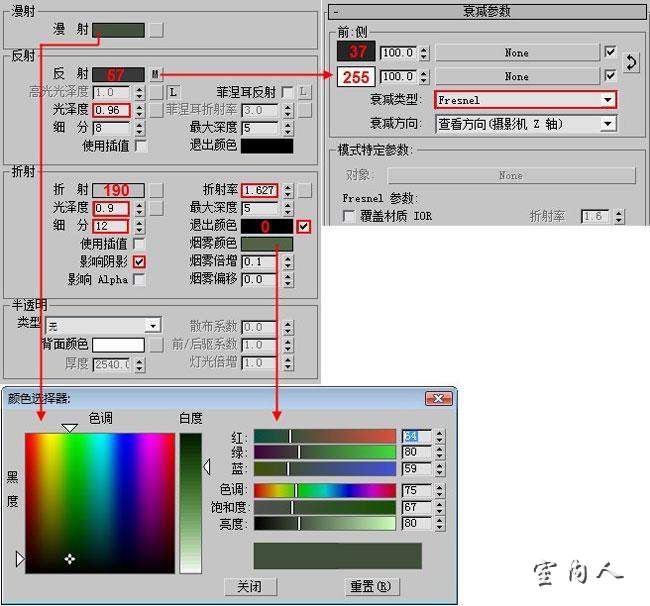This screenshot has height=606, width=650.
Task: Click the map slot button beside refraction 光泽度
Action: click(156, 208)
